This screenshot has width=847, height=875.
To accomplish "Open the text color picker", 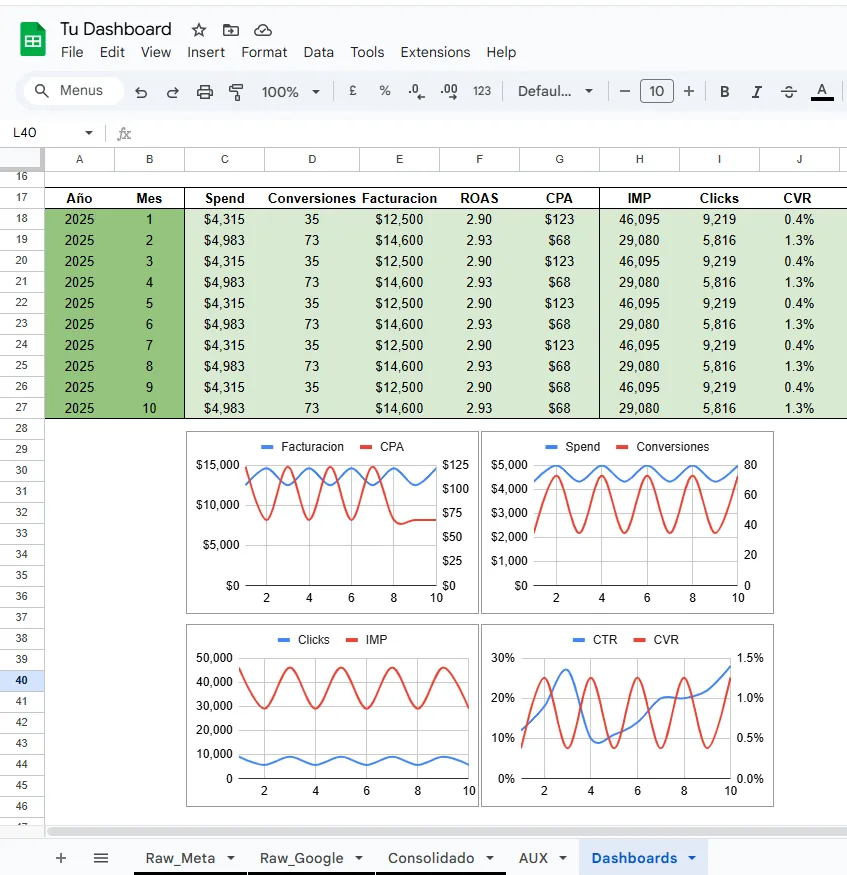I will pyautogui.click(x=822, y=92).
